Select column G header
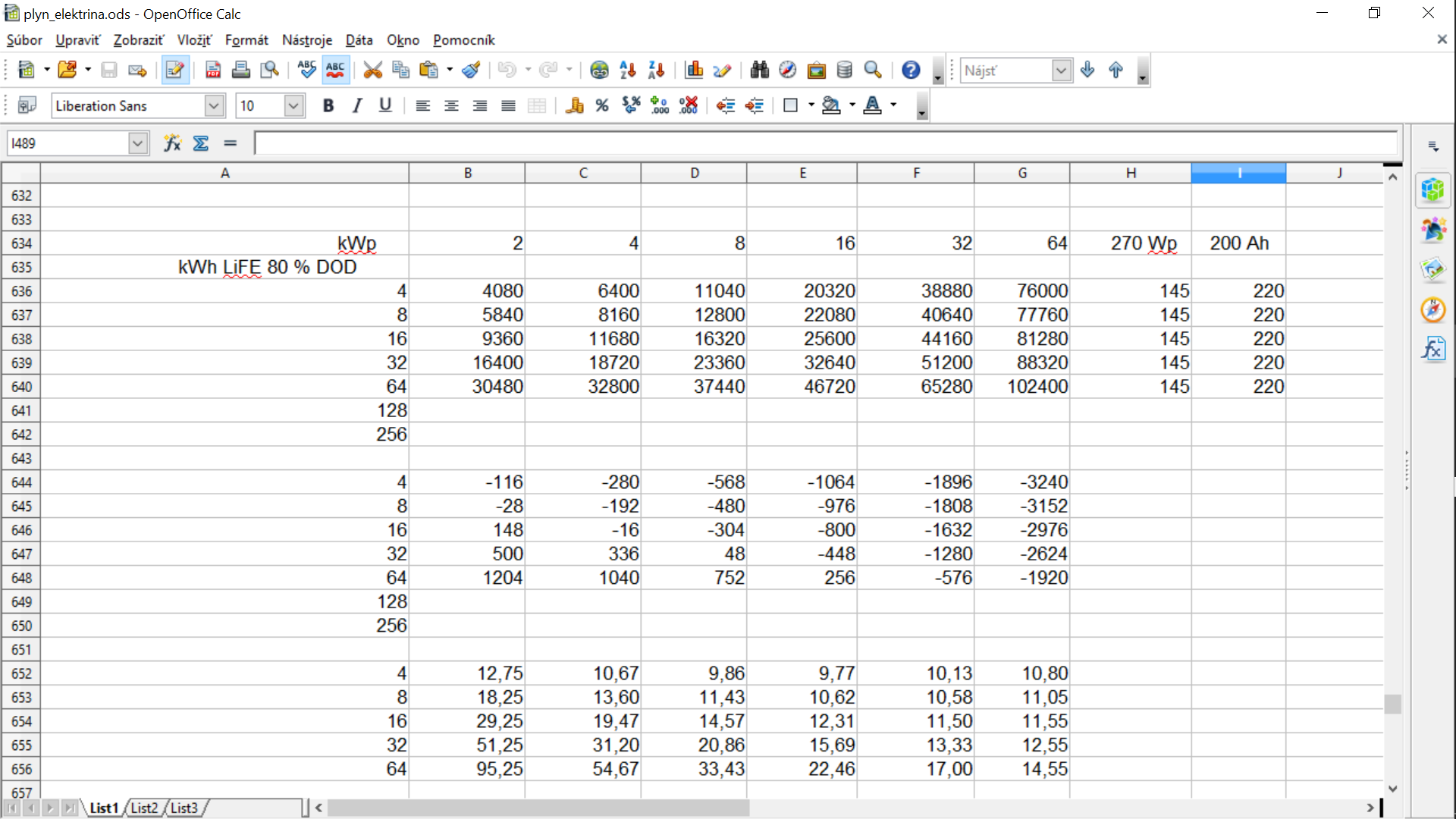The image size is (1456, 819). pos(1021,173)
